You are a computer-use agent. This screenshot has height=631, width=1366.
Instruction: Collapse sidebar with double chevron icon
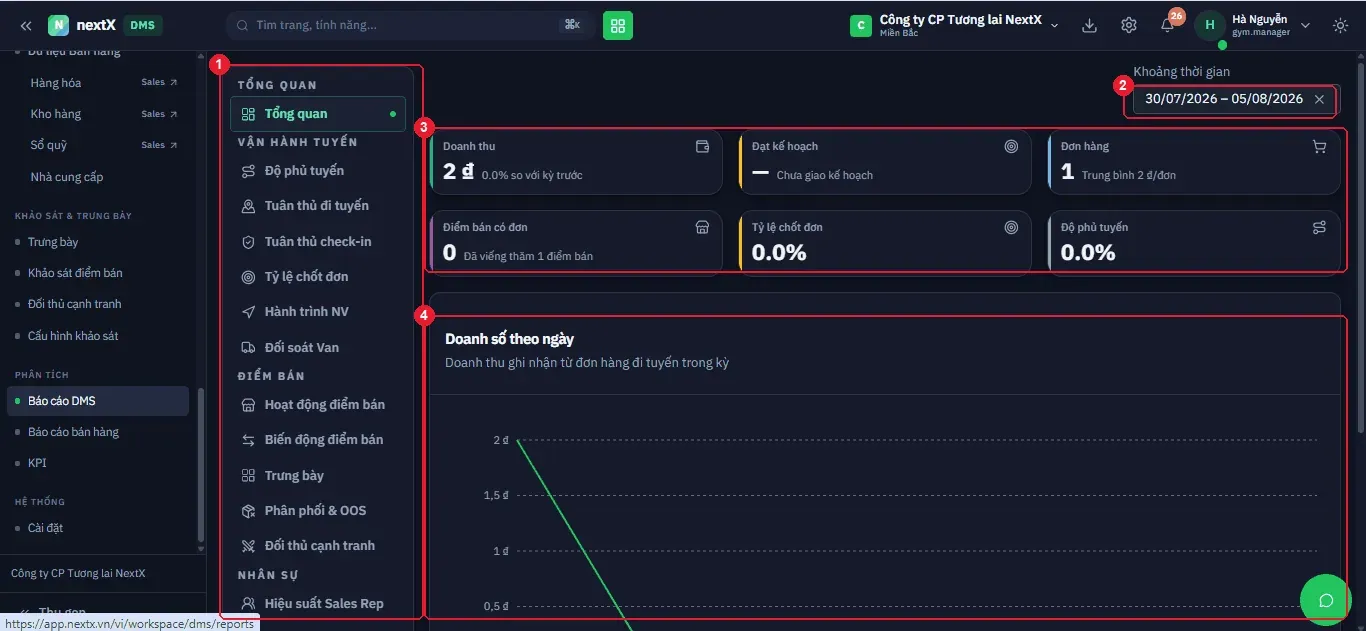[26, 25]
